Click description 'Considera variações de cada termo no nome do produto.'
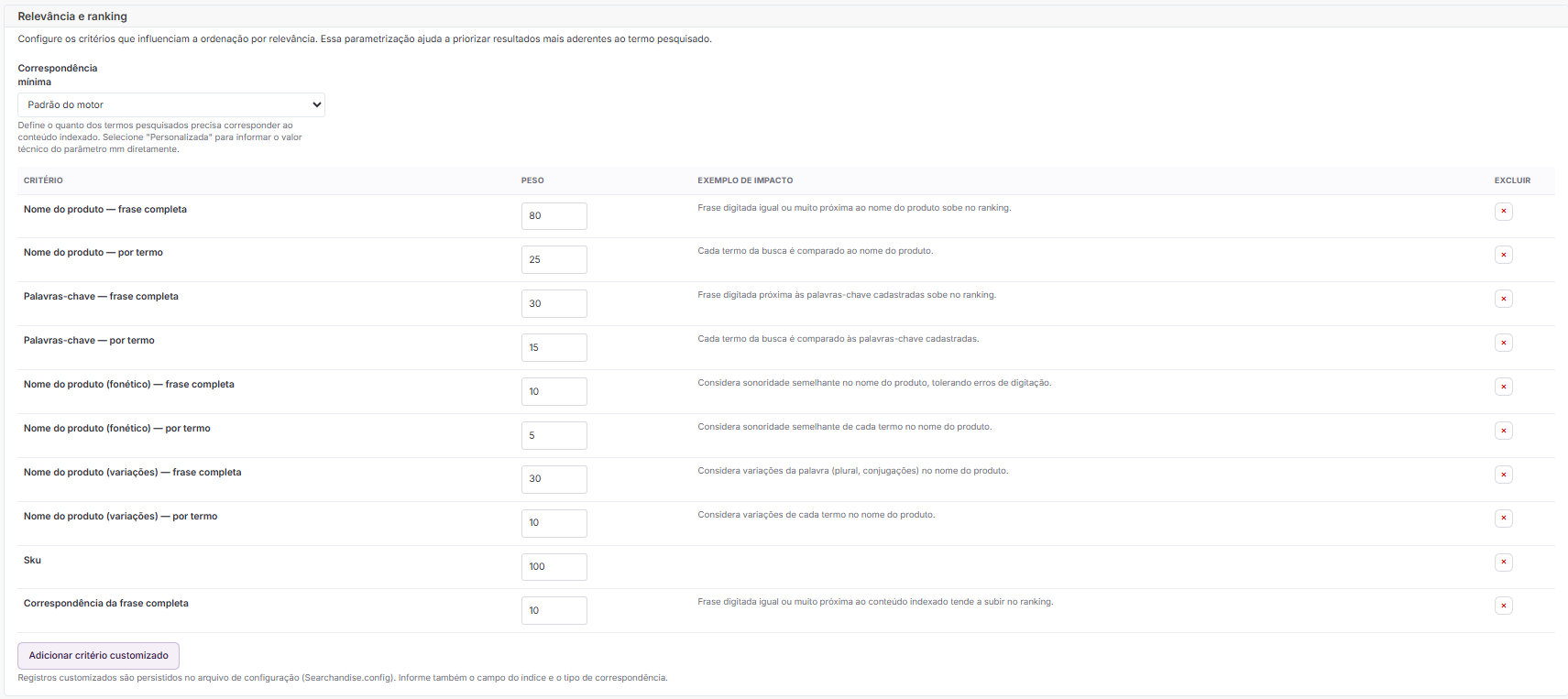Image resolution: width=1568 pixels, height=699 pixels. pyautogui.click(x=817, y=515)
